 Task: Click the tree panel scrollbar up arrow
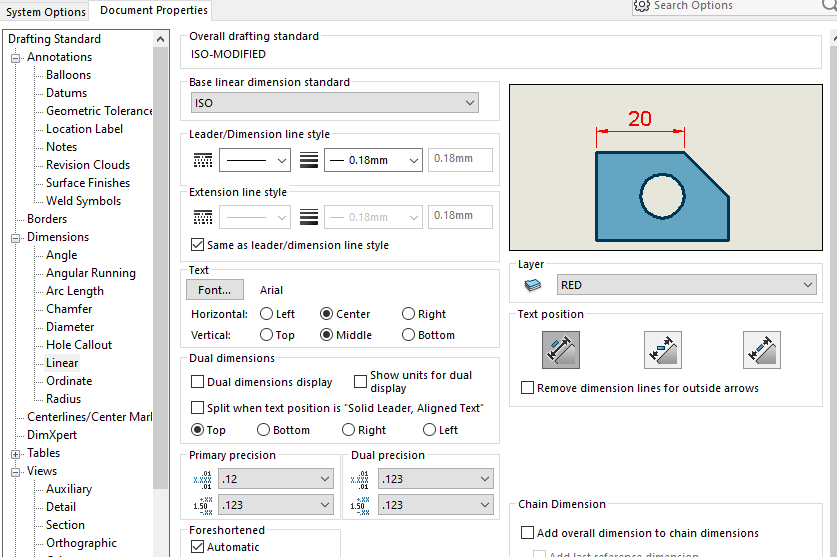tap(160, 39)
